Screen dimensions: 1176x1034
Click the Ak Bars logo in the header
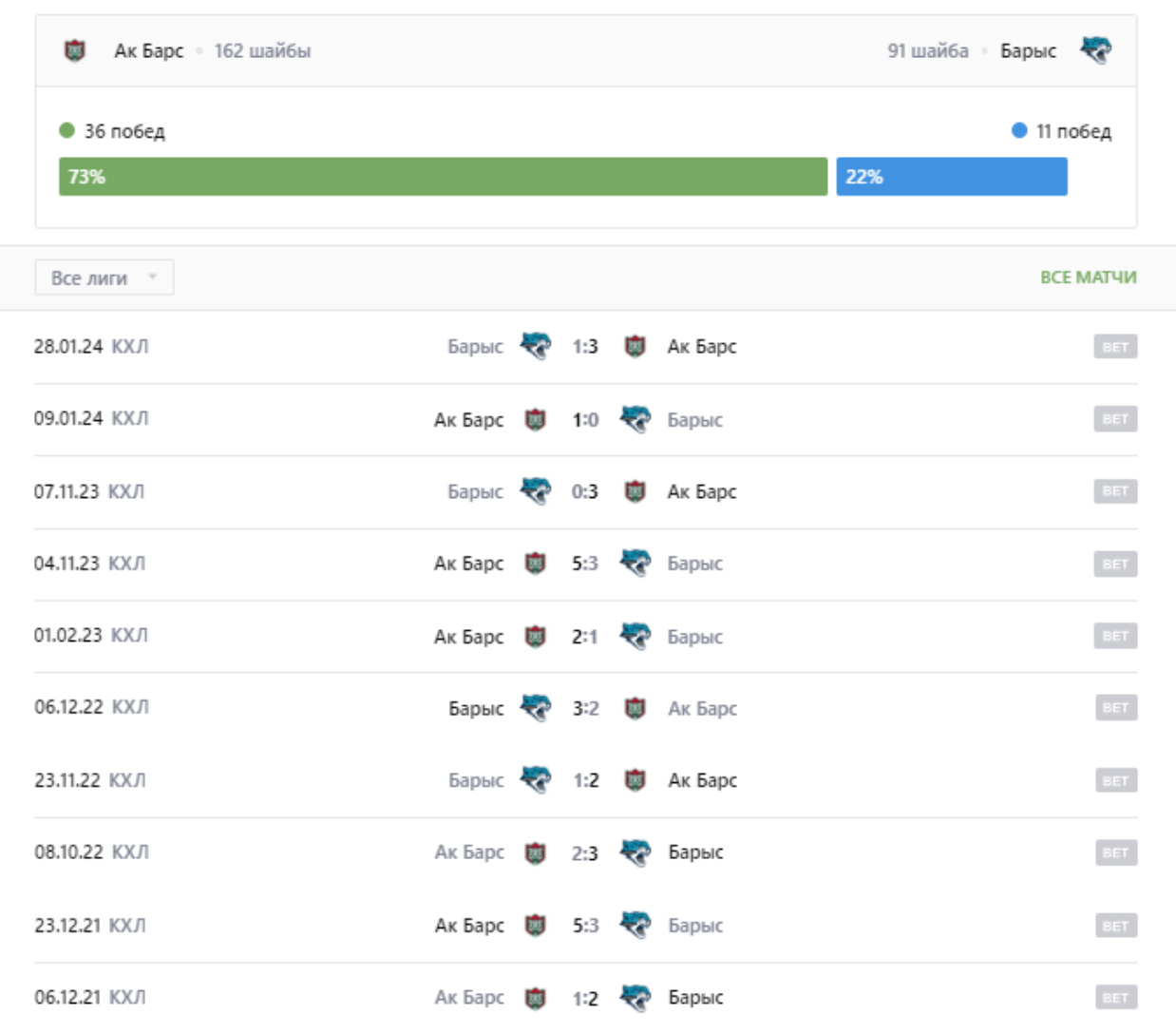75,50
